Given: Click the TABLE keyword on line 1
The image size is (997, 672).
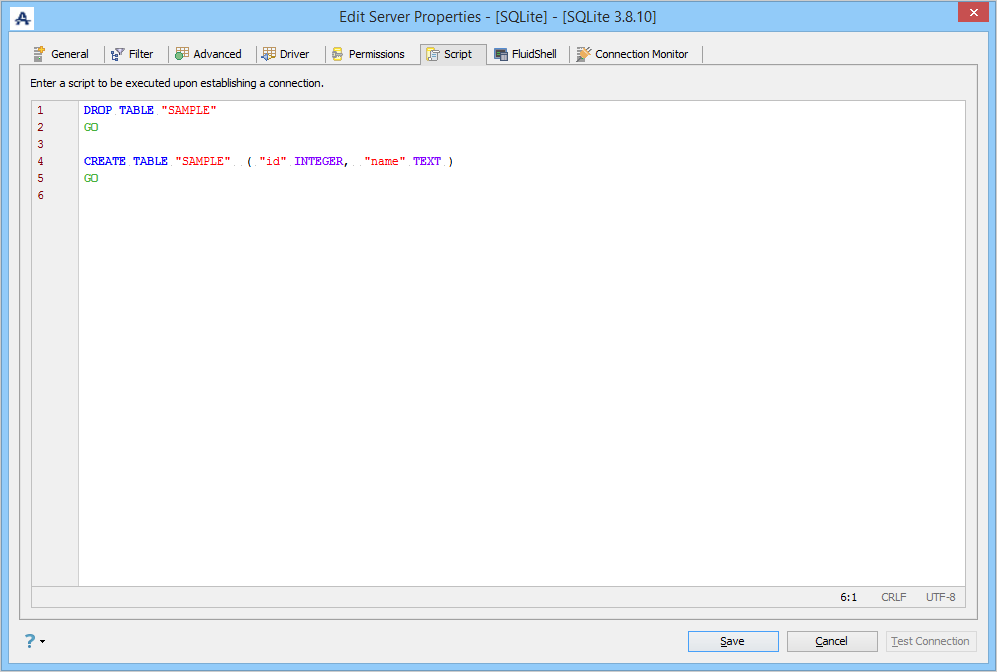Looking at the screenshot, I should point(137,110).
